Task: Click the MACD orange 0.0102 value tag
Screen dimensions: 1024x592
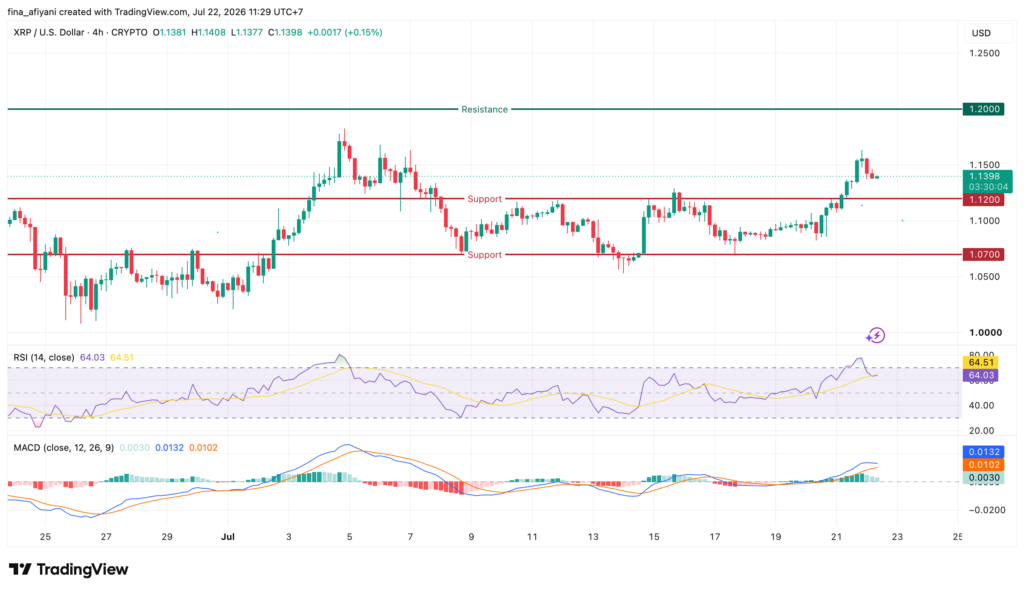Action: (x=984, y=465)
